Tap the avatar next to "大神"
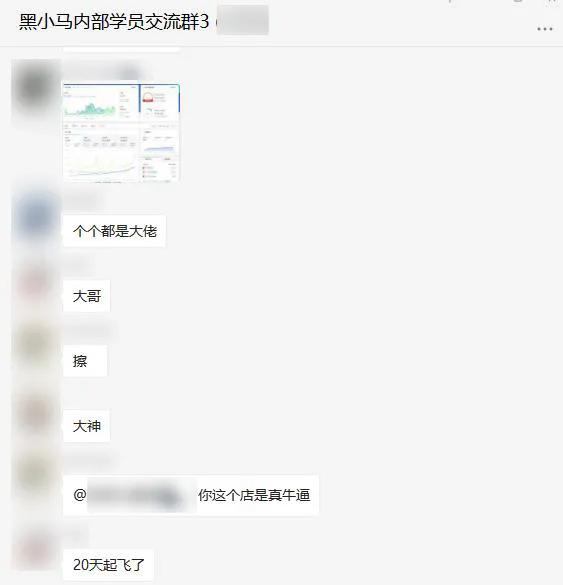Image resolution: width=563 pixels, height=585 pixels. [x=35, y=412]
